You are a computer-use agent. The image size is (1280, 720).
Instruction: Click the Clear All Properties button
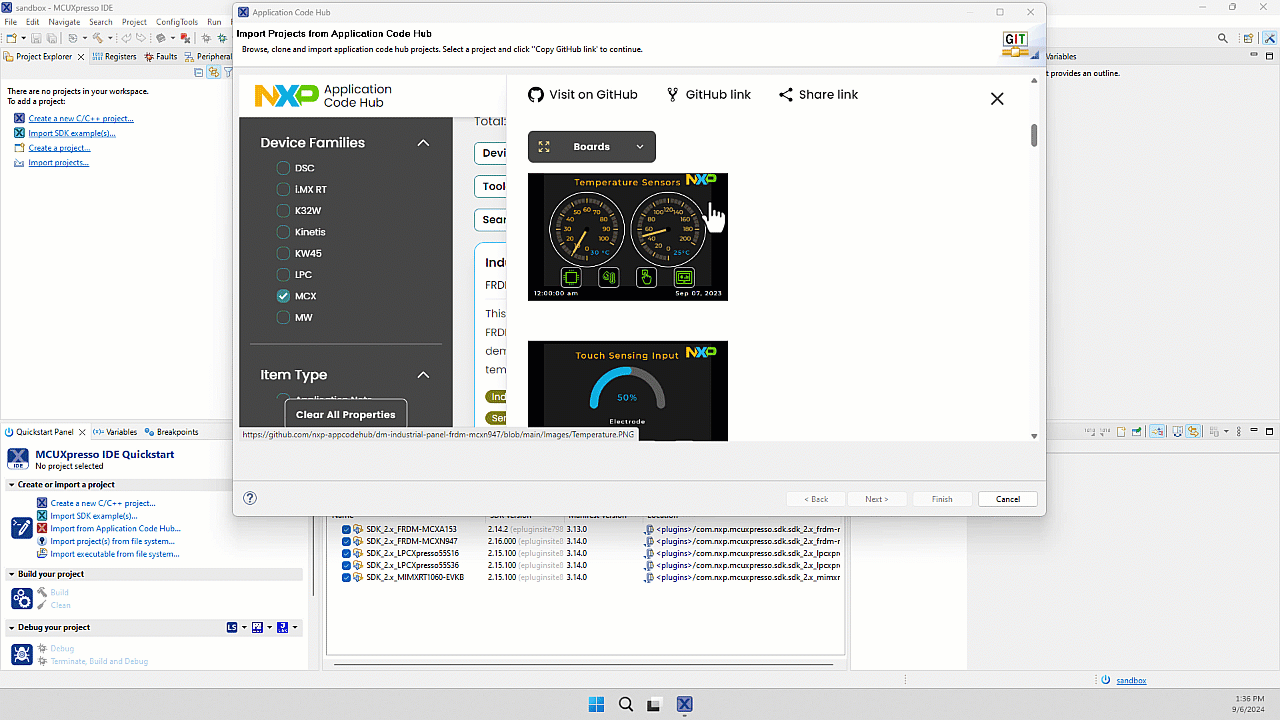pyautogui.click(x=345, y=414)
